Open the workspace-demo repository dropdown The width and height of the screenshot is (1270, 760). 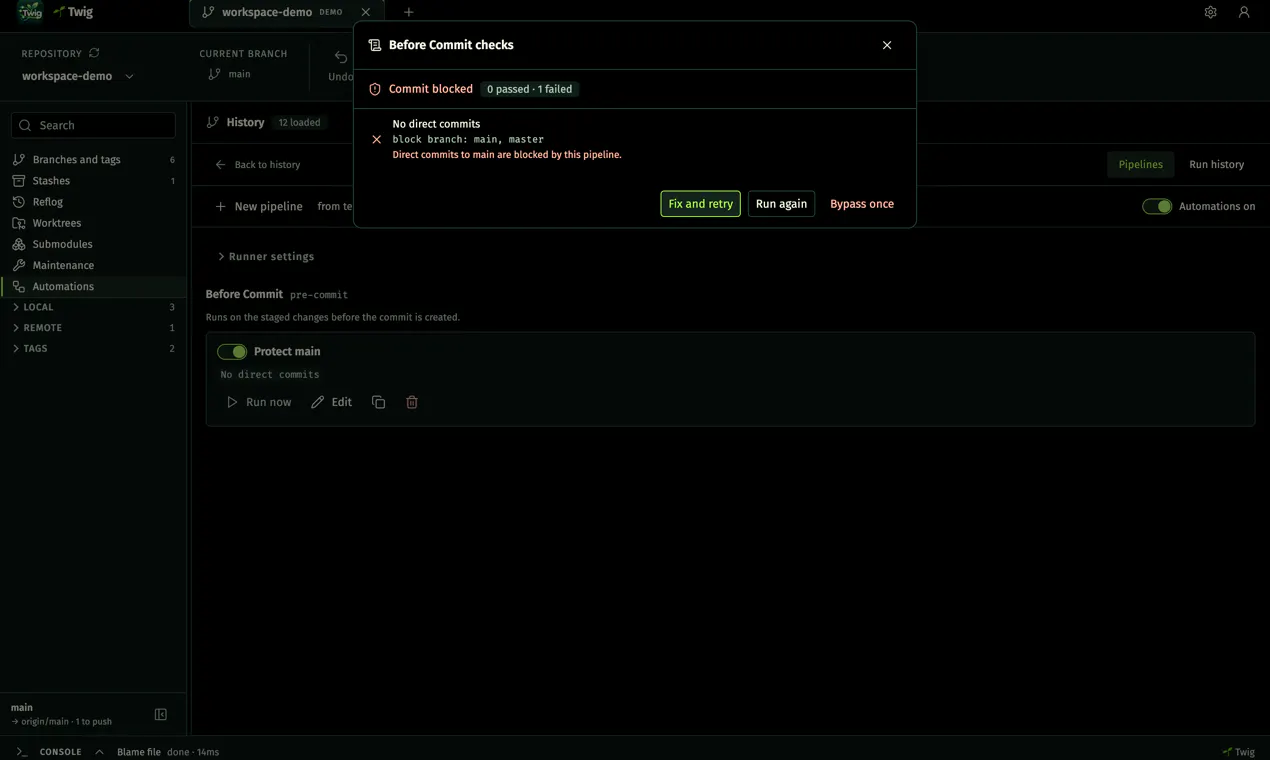click(78, 76)
